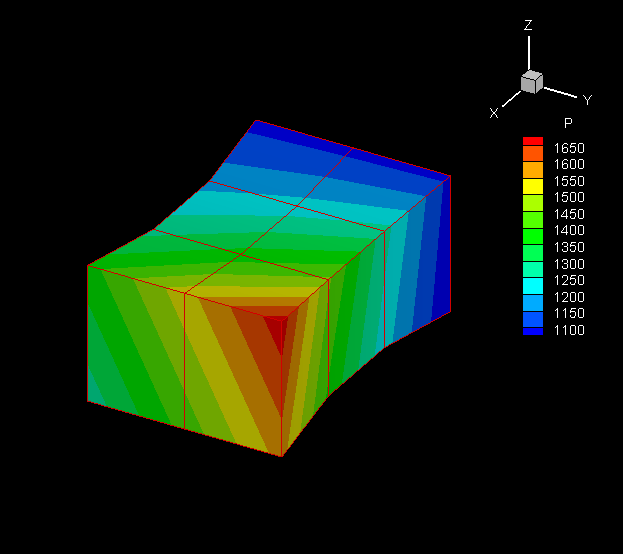Screen dimensions: 623x554
Task: Click the legend value 1350
Action: point(569,248)
